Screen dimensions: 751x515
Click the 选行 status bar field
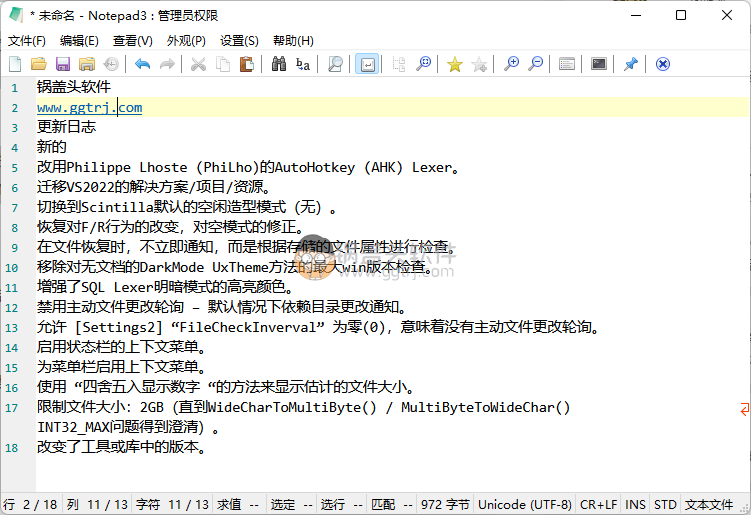[341, 504]
